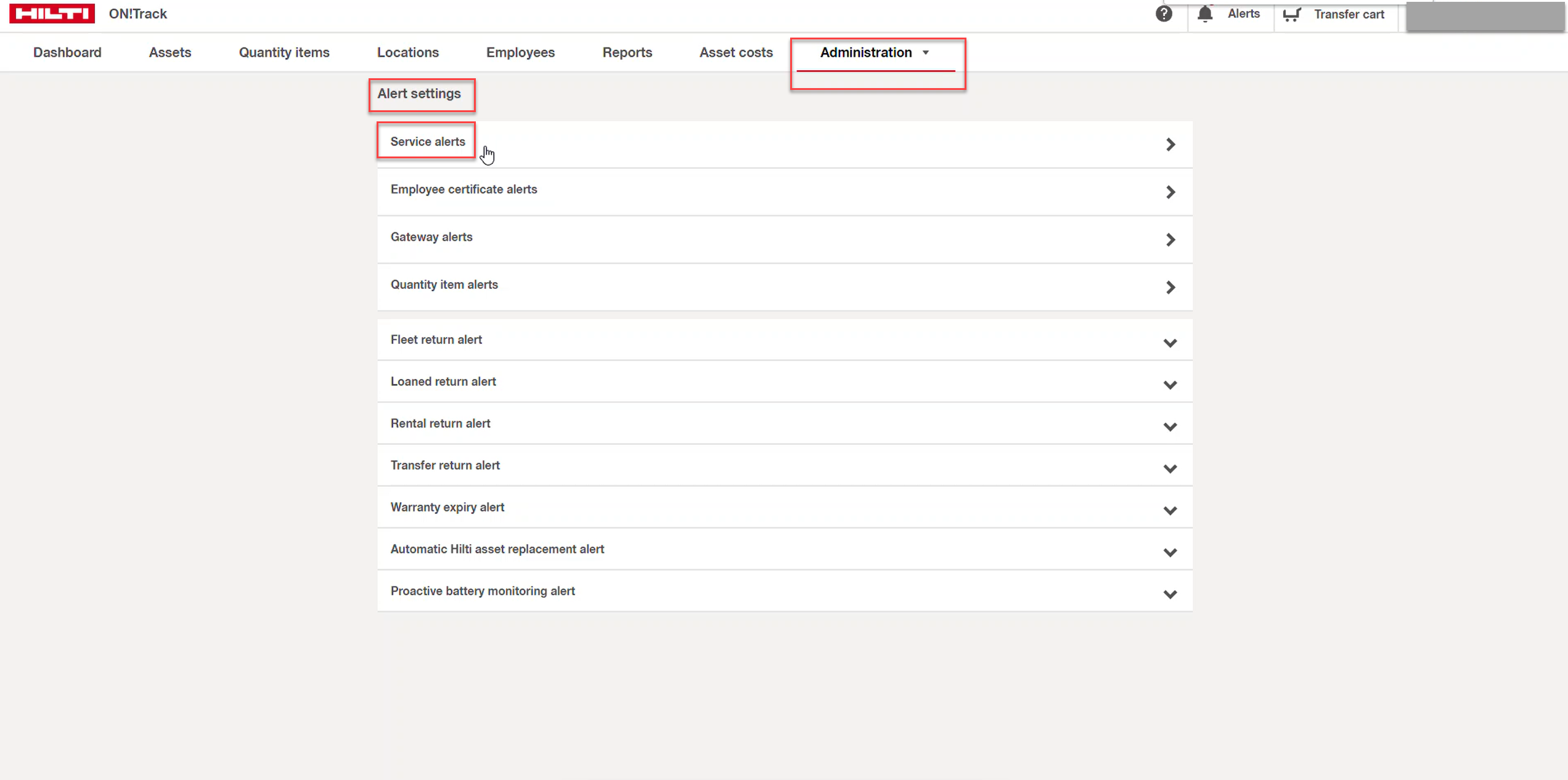Click Quantity item alerts right chevron

(x=1170, y=287)
